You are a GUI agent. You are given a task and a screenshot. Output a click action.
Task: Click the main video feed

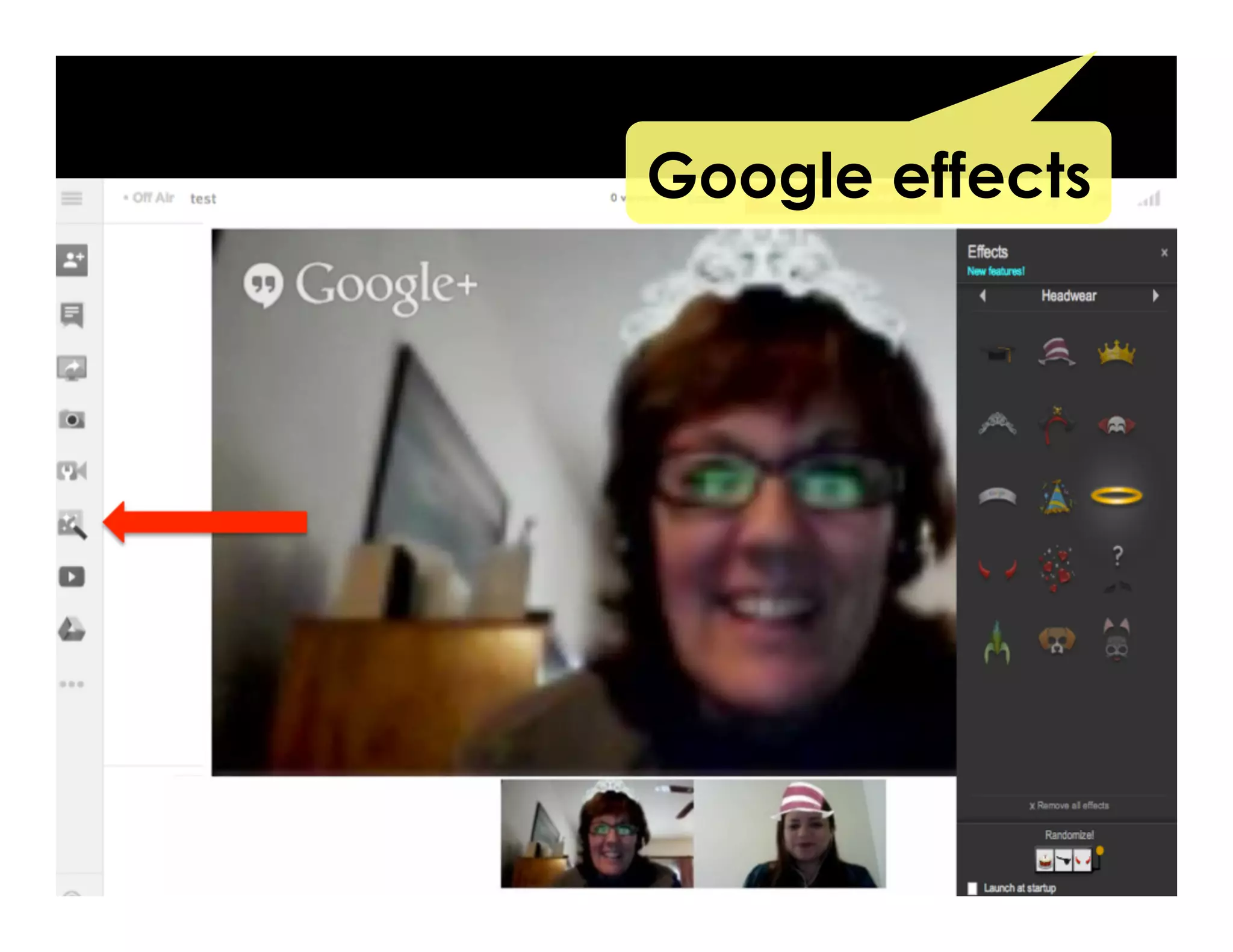coord(583,502)
